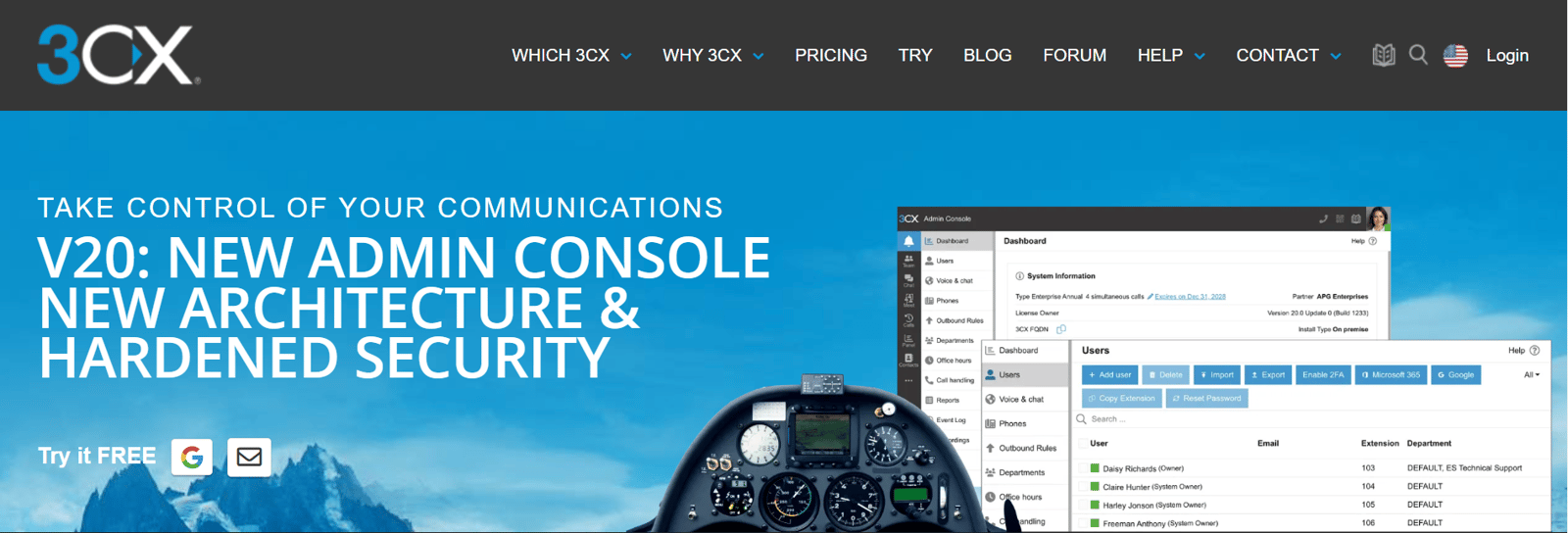This screenshot has width=1568, height=533.
Task: Click the Import button
Action: click(x=1217, y=374)
